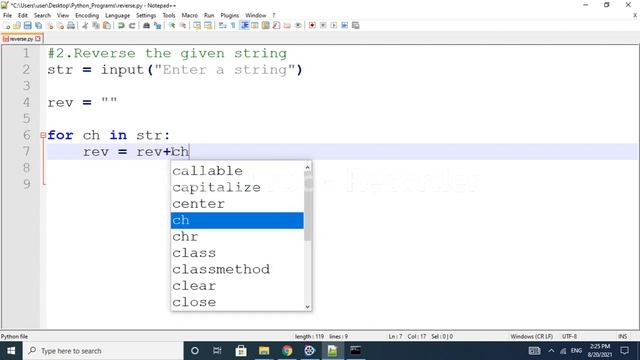This screenshot has height=360, width=640.
Task: Print the document toolbar icon
Action: click(x=71, y=25)
